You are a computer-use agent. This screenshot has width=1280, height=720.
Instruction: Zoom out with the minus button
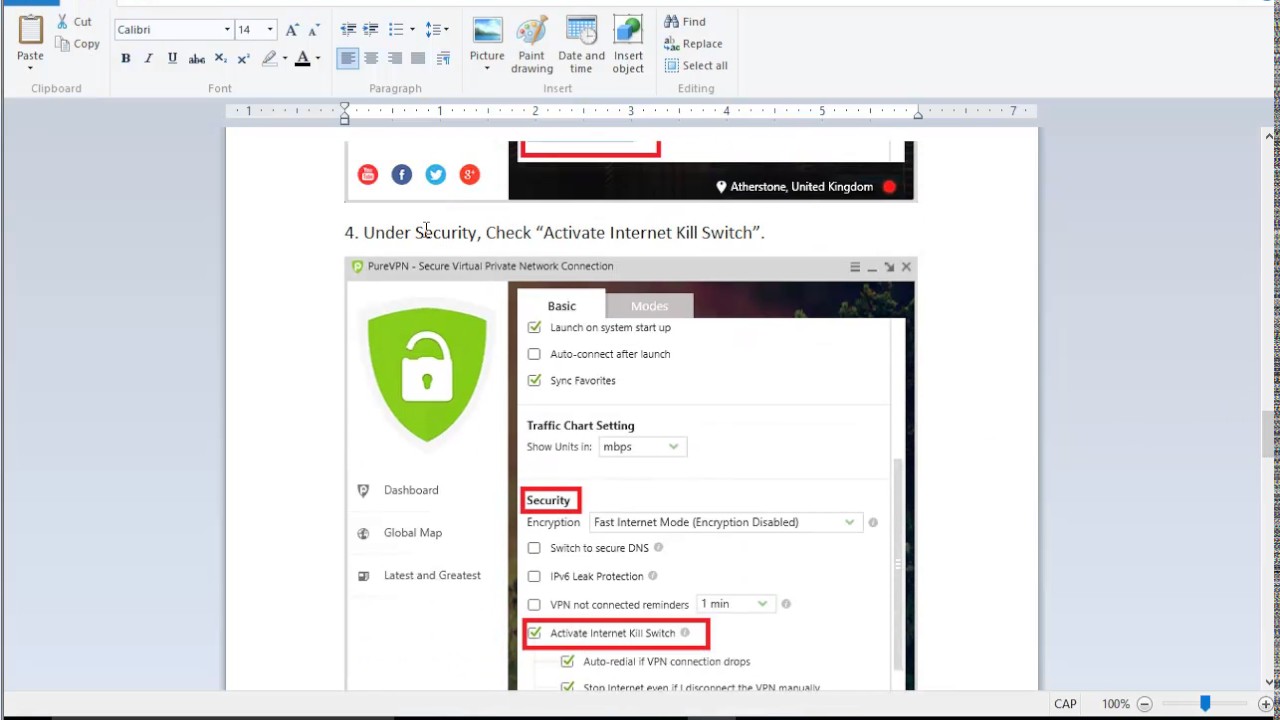point(1145,704)
